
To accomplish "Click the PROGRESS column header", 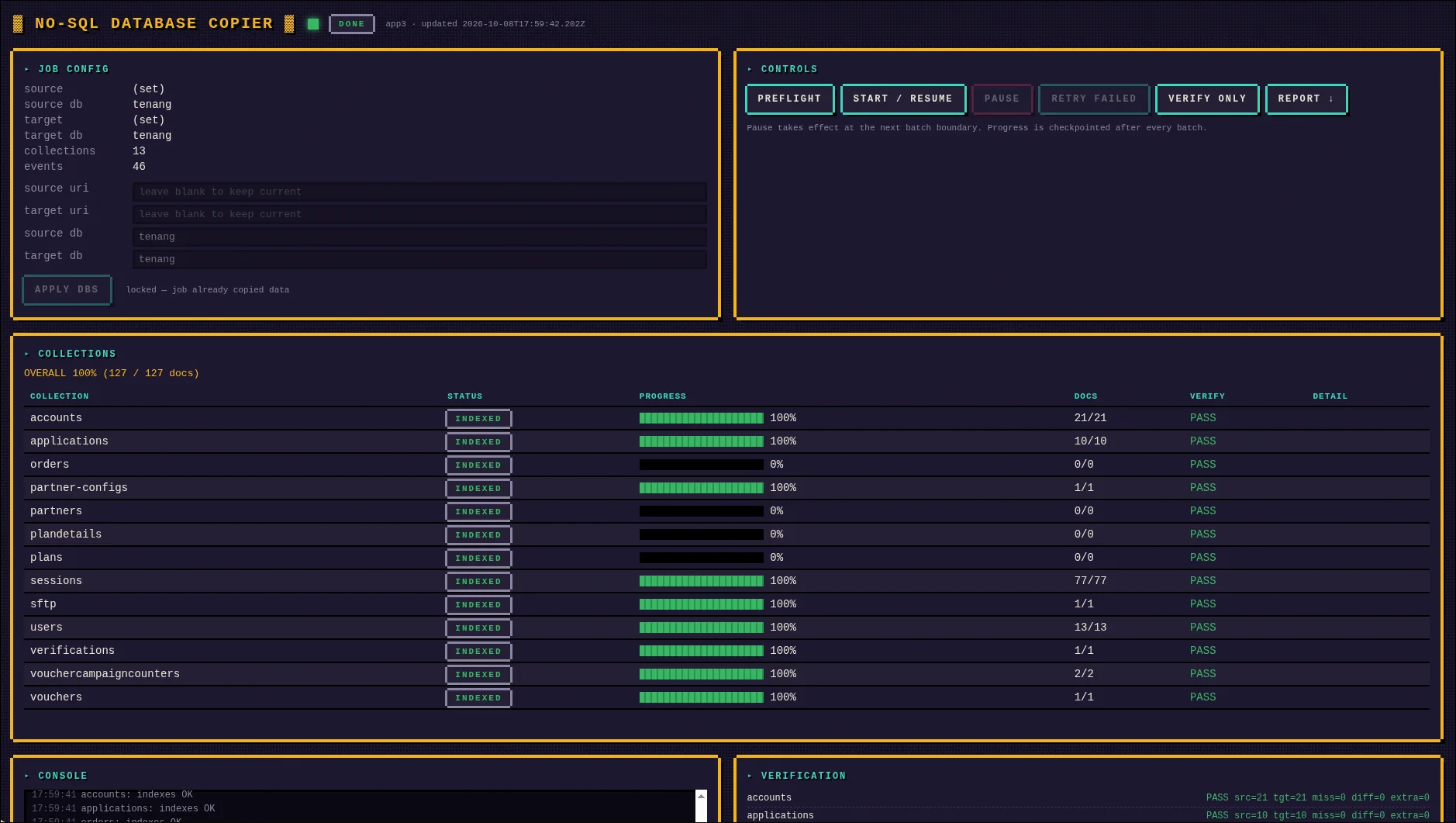I will coord(663,396).
